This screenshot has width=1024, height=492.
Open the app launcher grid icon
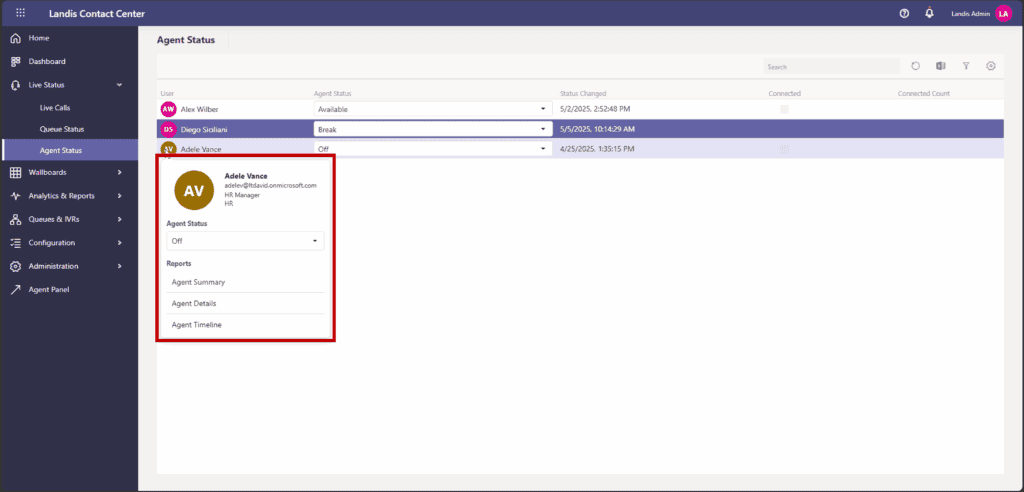20,13
